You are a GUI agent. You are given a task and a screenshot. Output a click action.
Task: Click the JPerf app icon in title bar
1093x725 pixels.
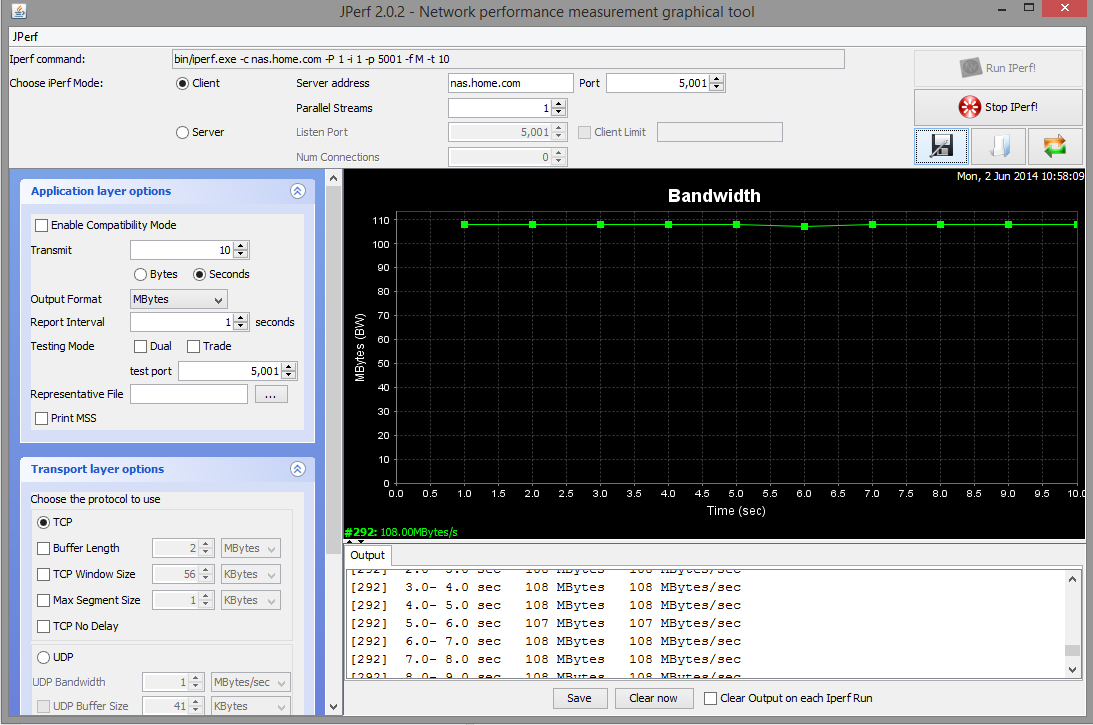[x=20, y=11]
